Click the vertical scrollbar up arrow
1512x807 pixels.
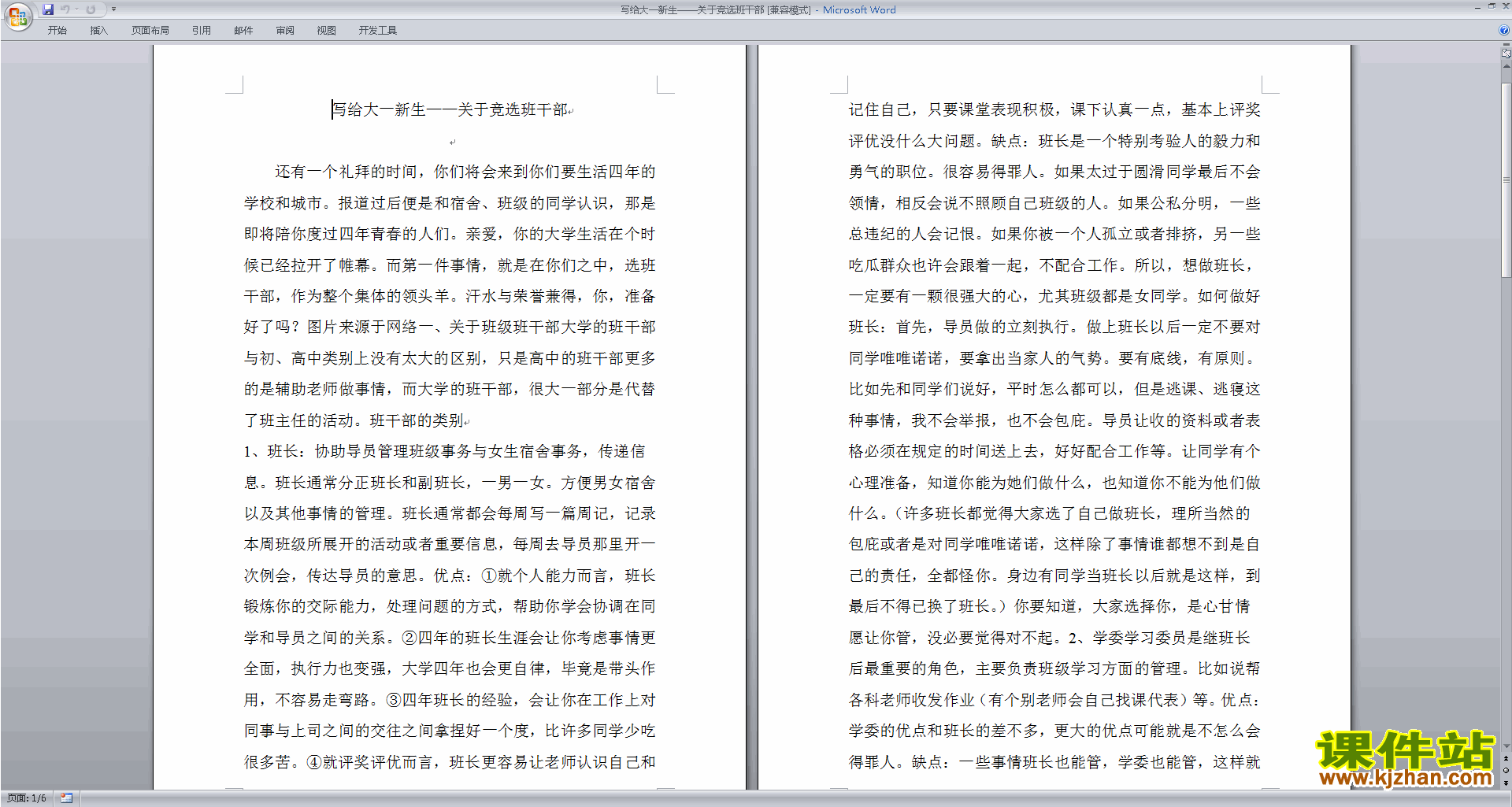(1506, 66)
